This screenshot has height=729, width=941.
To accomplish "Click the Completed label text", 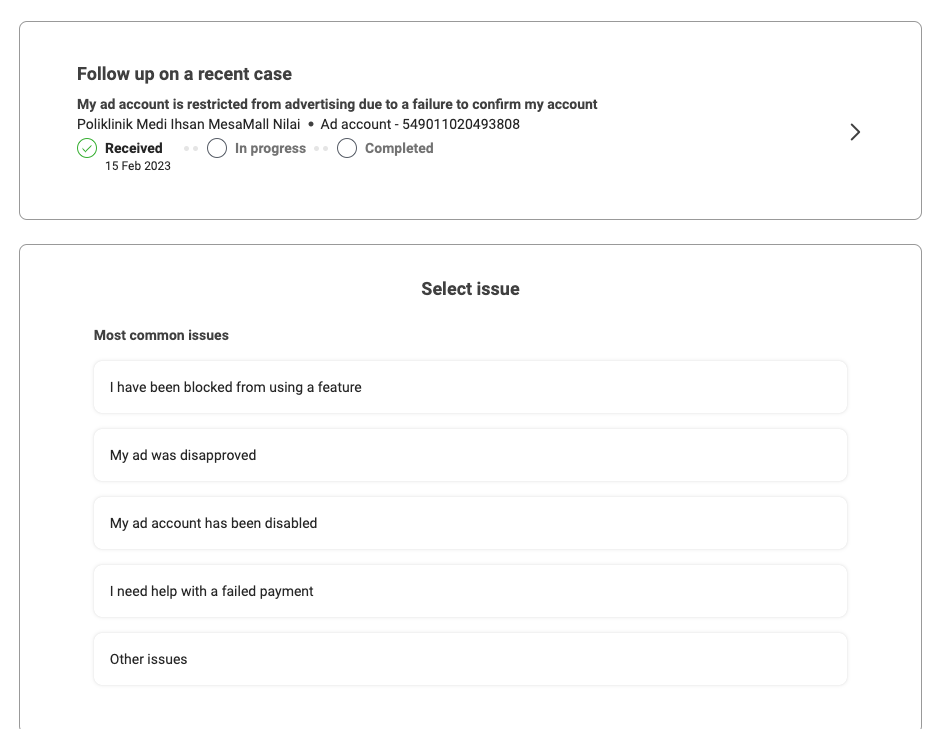I will (x=399, y=148).
